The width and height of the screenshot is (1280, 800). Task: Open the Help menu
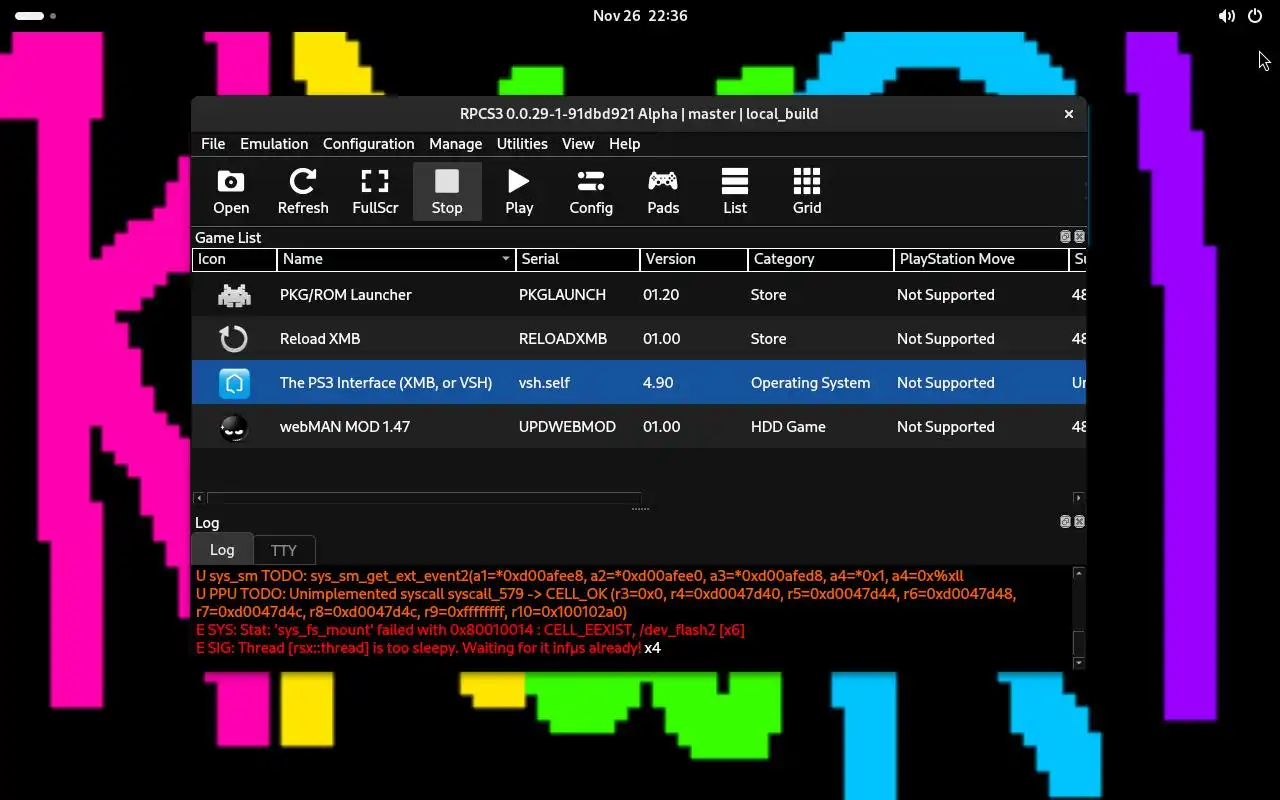click(624, 144)
